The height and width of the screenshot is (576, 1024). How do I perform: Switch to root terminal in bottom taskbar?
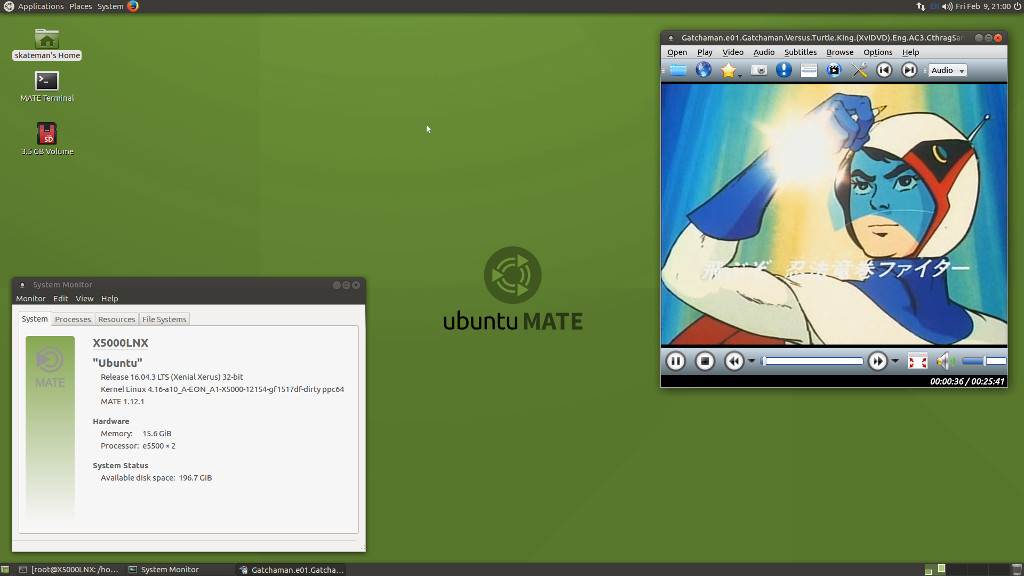coord(69,569)
